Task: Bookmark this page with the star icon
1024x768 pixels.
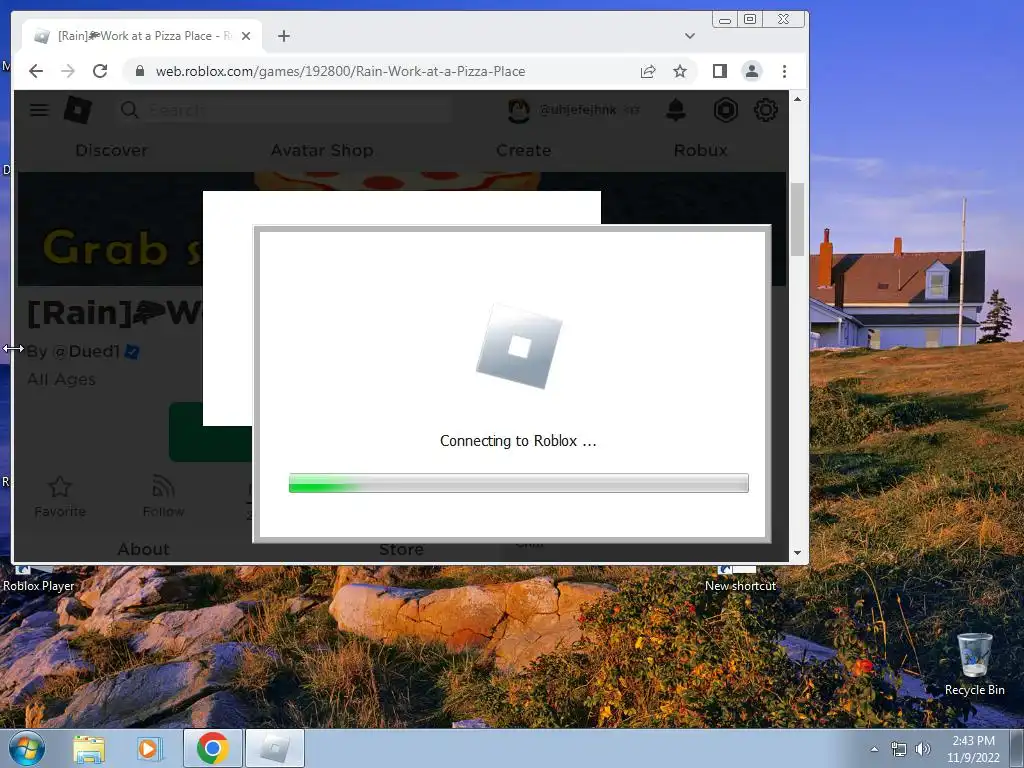Action: pyautogui.click(x=680, y=71)
